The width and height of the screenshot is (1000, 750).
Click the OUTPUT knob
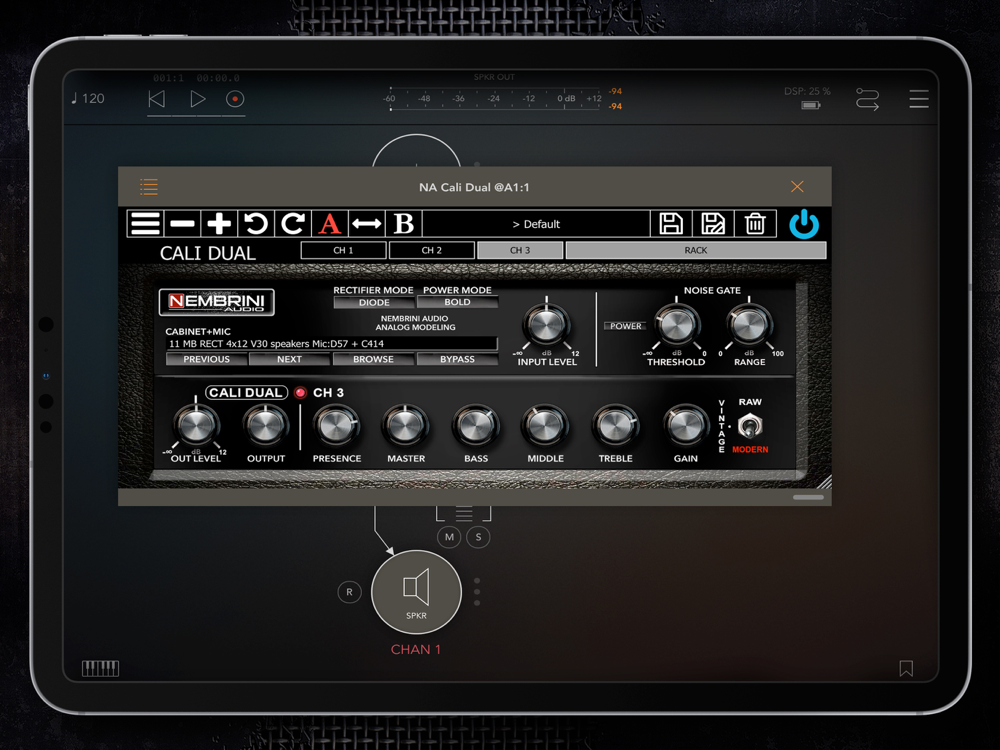[x=265, y=426]
